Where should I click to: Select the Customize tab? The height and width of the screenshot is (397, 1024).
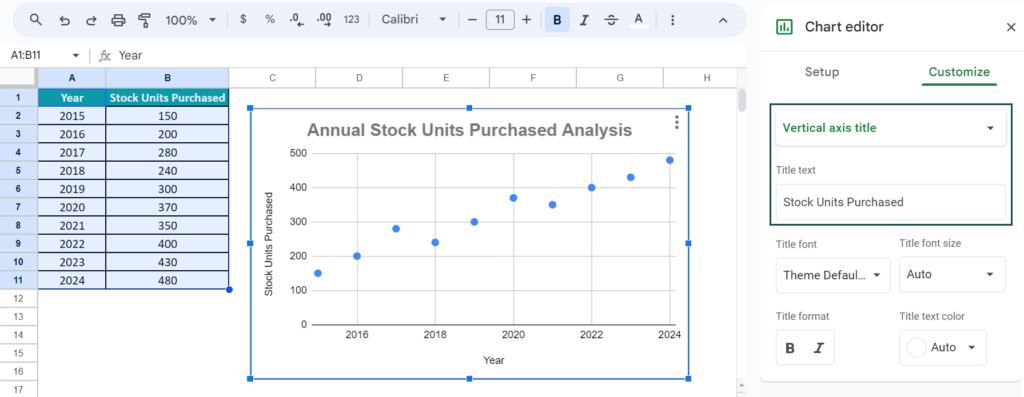click(x=959, y=72)
